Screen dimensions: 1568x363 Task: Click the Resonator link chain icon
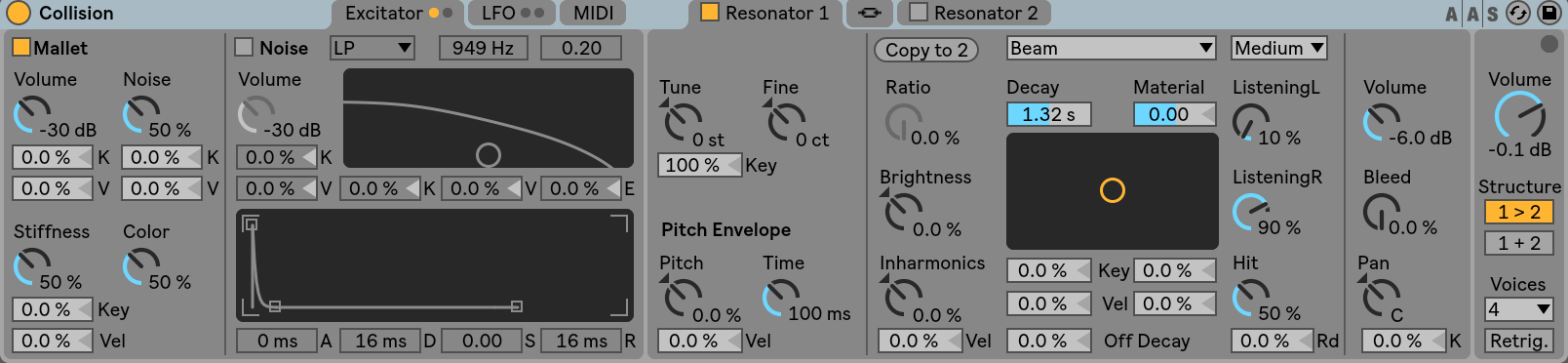coord(870,13)
